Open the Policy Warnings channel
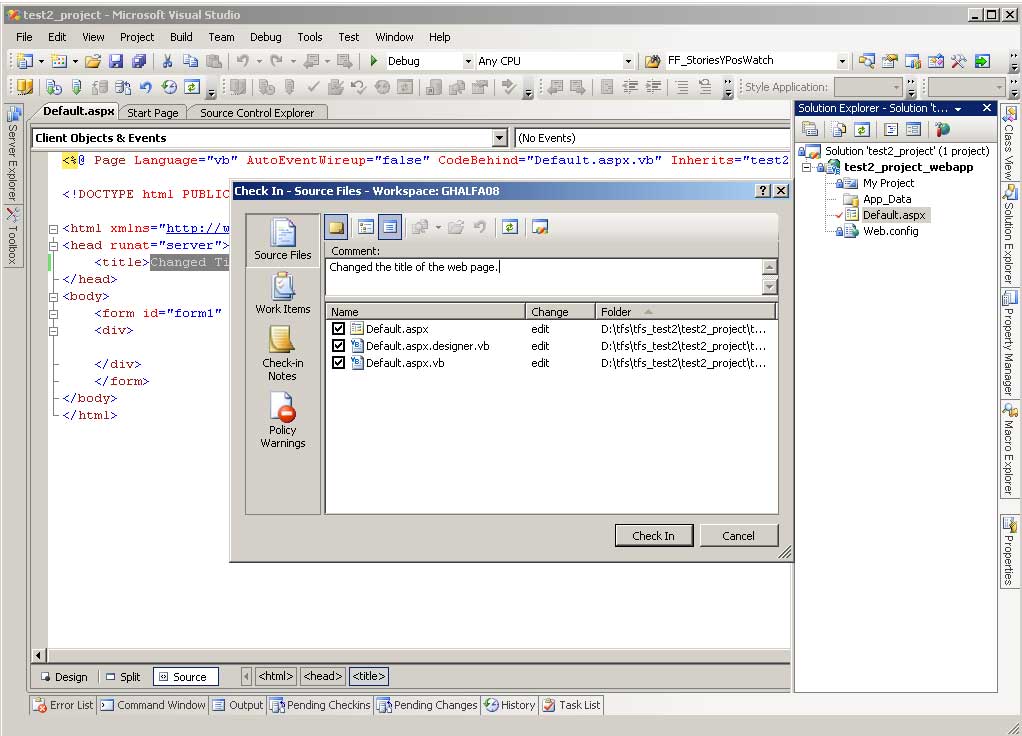 tap(282, 420)
